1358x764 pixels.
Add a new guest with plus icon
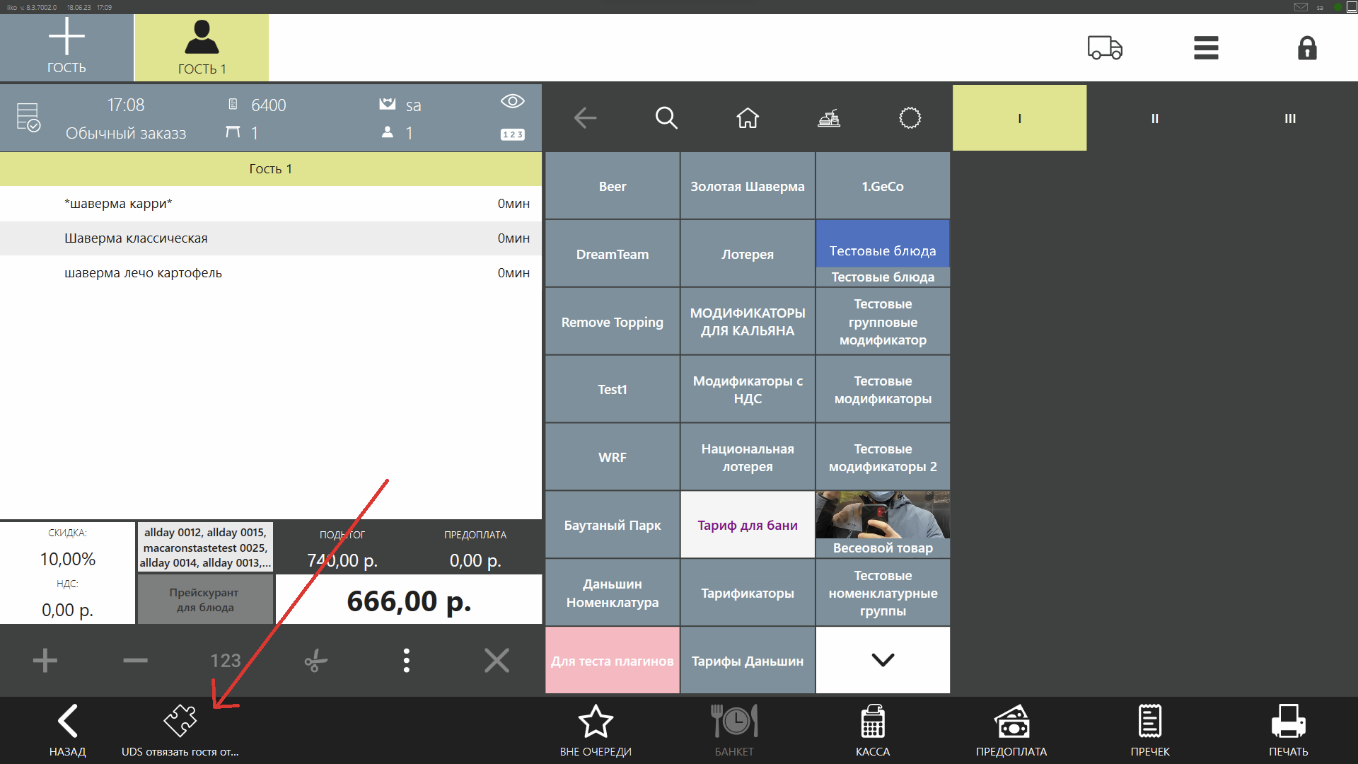66,48
